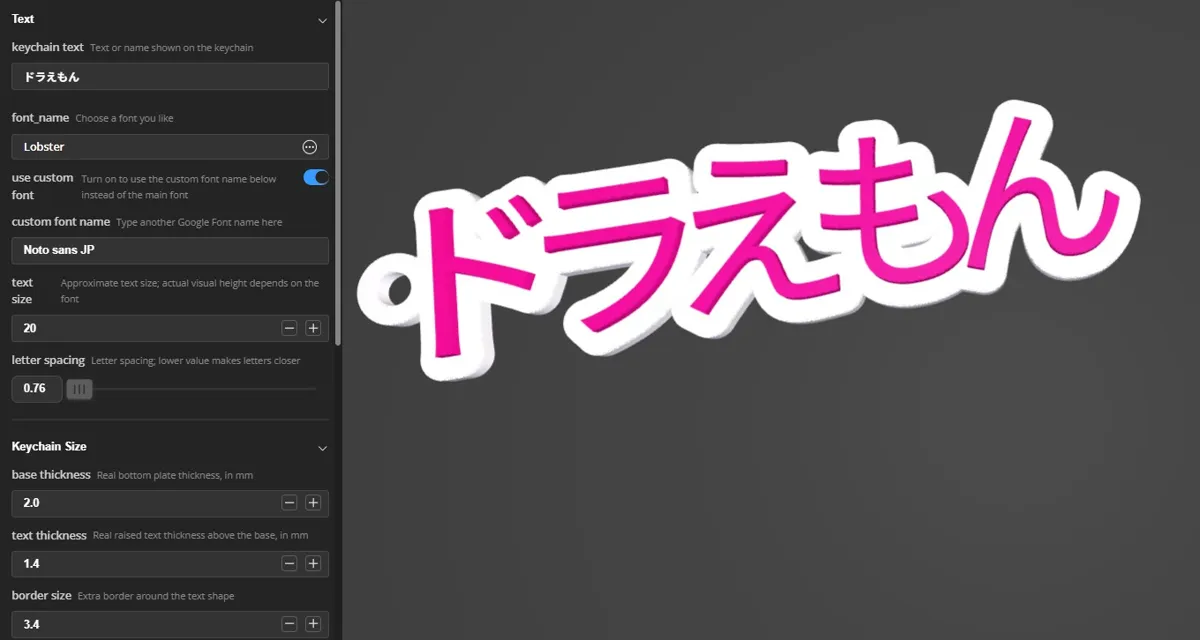Click the letter spacing 0.76 value box
Screen dimensions: 1200x640
(x=36, y=389)
